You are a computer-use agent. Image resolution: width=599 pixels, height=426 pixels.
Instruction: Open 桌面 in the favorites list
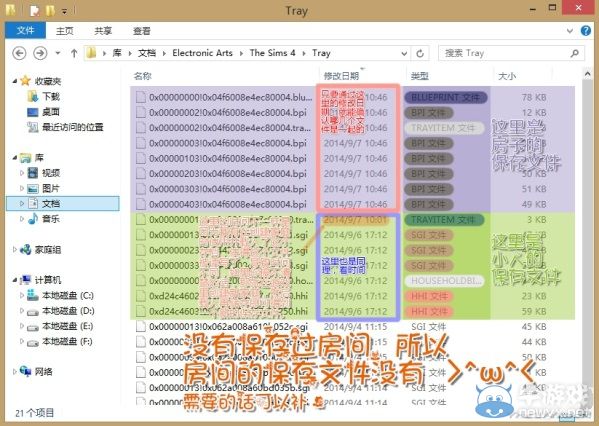[50, 112]
